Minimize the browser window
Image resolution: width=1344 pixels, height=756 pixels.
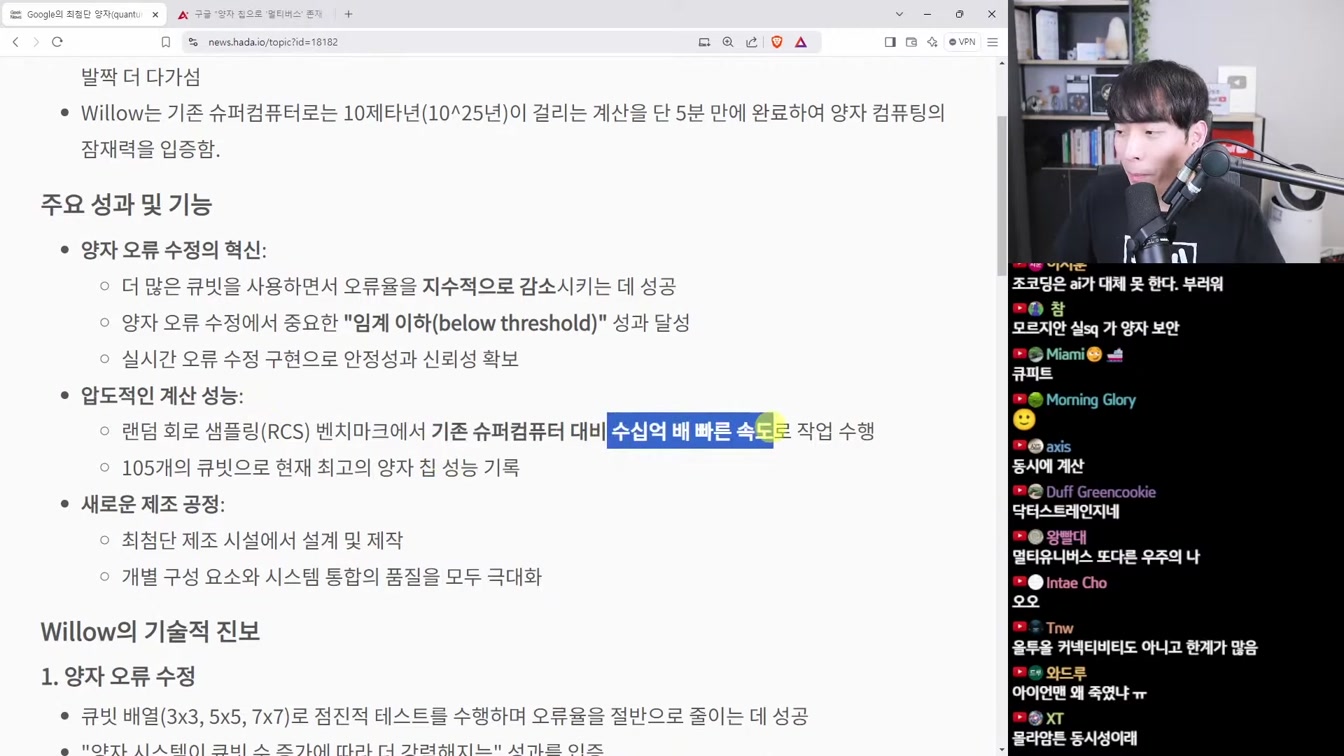pyautogui.click(x=927, y=14)
